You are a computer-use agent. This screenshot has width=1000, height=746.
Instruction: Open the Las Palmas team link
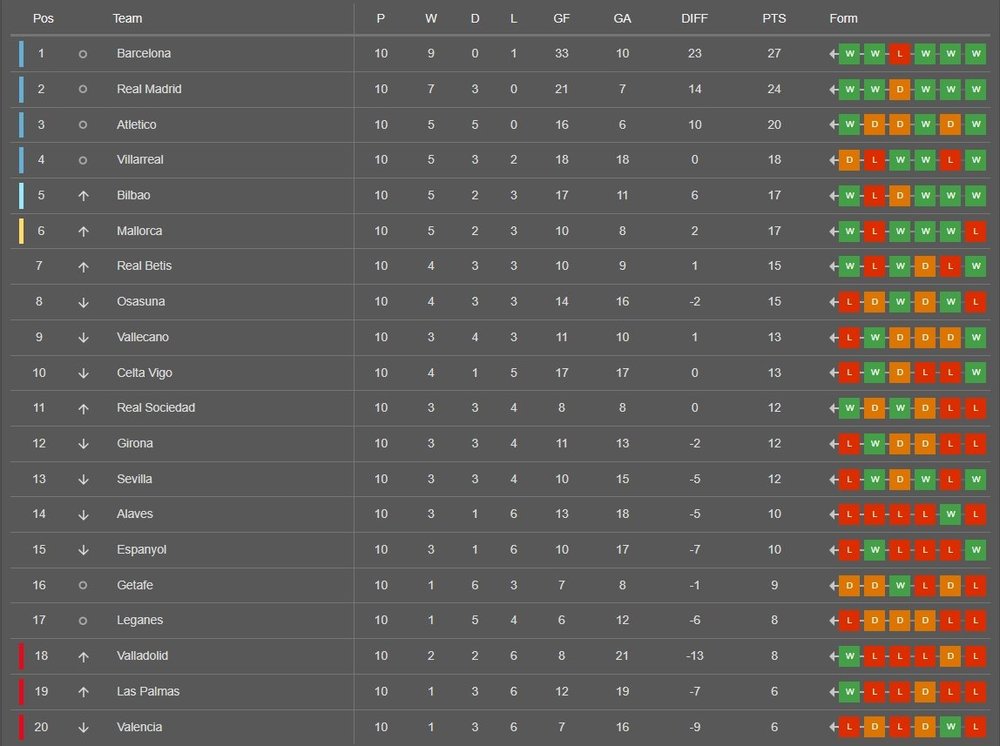click(x=148, y=691)
